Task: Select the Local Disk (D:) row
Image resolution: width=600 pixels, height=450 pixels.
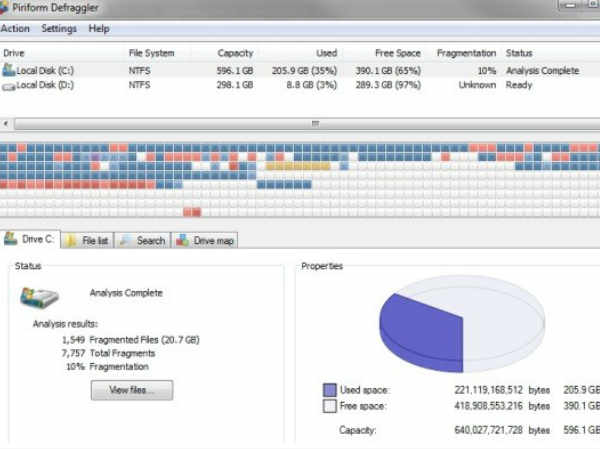Action: pyautogui.click(x=300, y=85)
